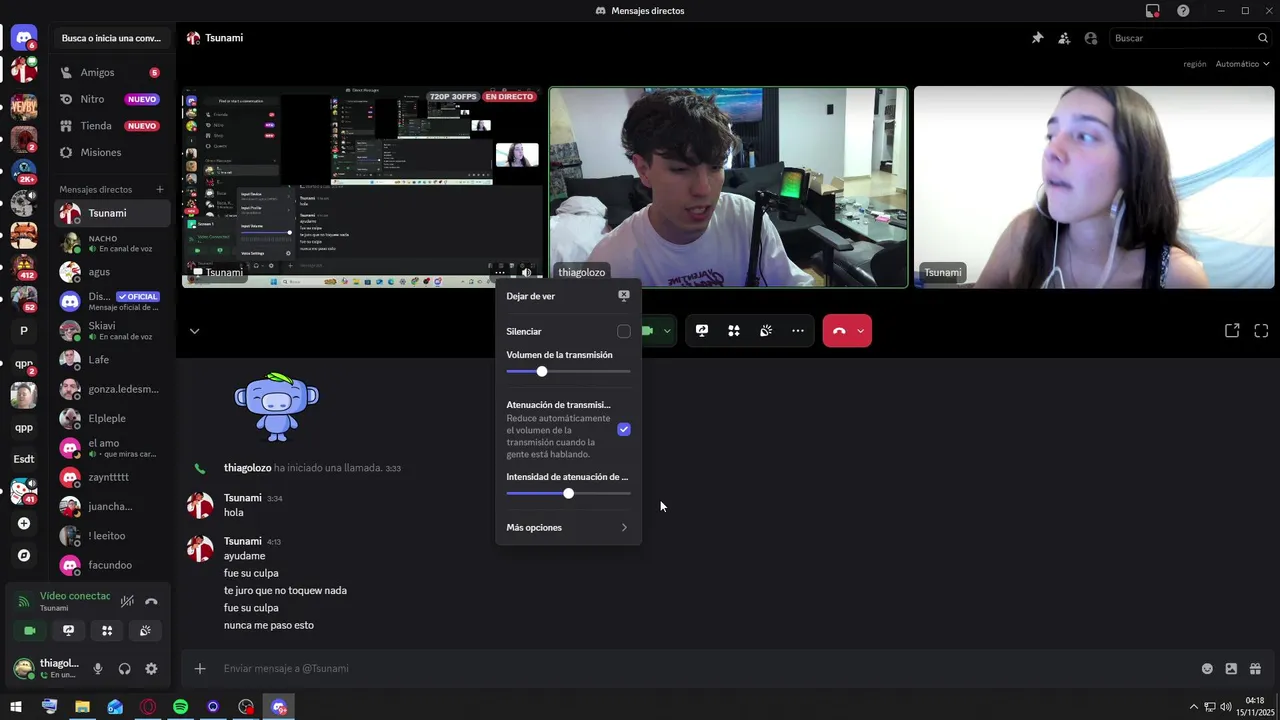This screenshot has height=720, width=1280.
Task: Open the Lafe direct message
Action: tap(113, 359)
